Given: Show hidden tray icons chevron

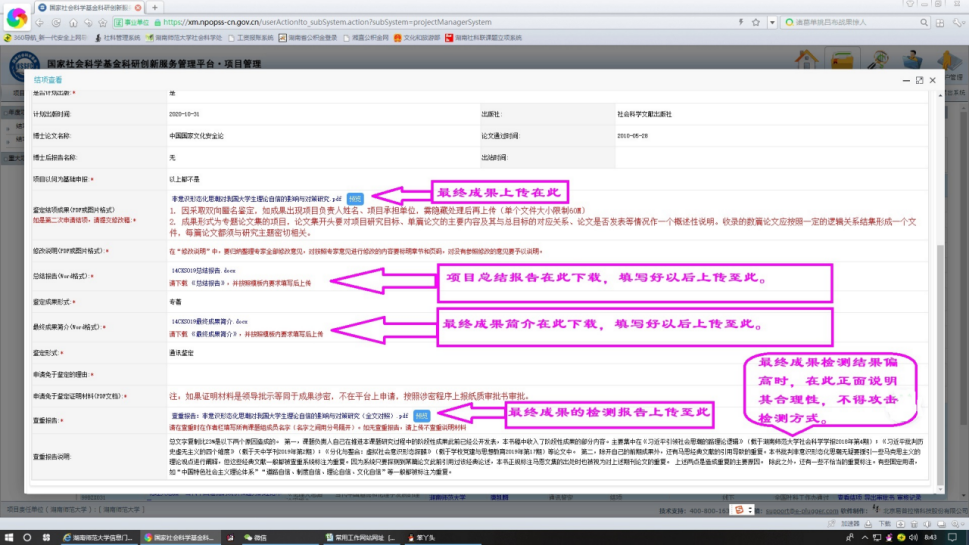Looking at the screenshot, I should tap(865, 538).
